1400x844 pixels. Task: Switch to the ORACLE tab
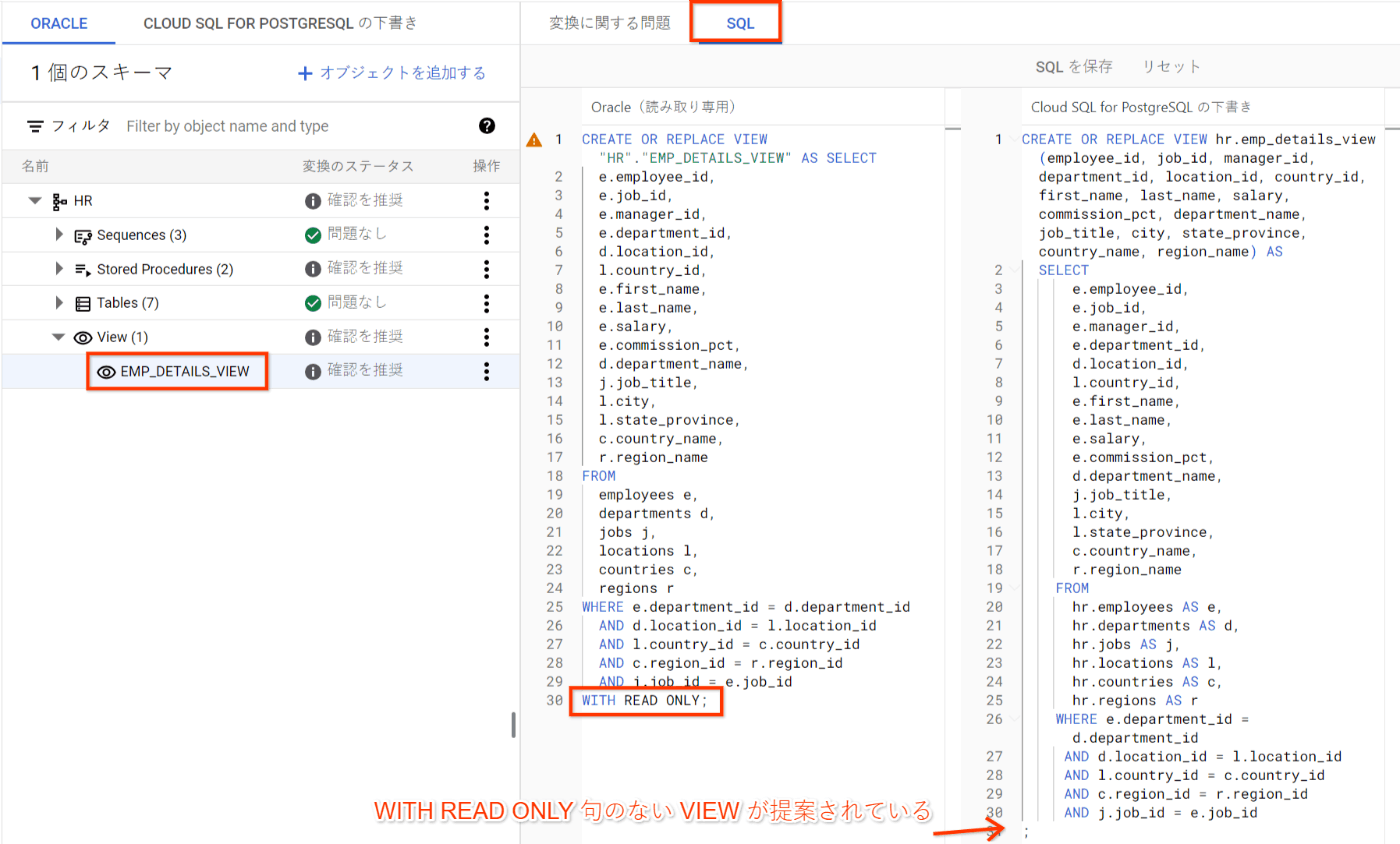coord(59,22)
